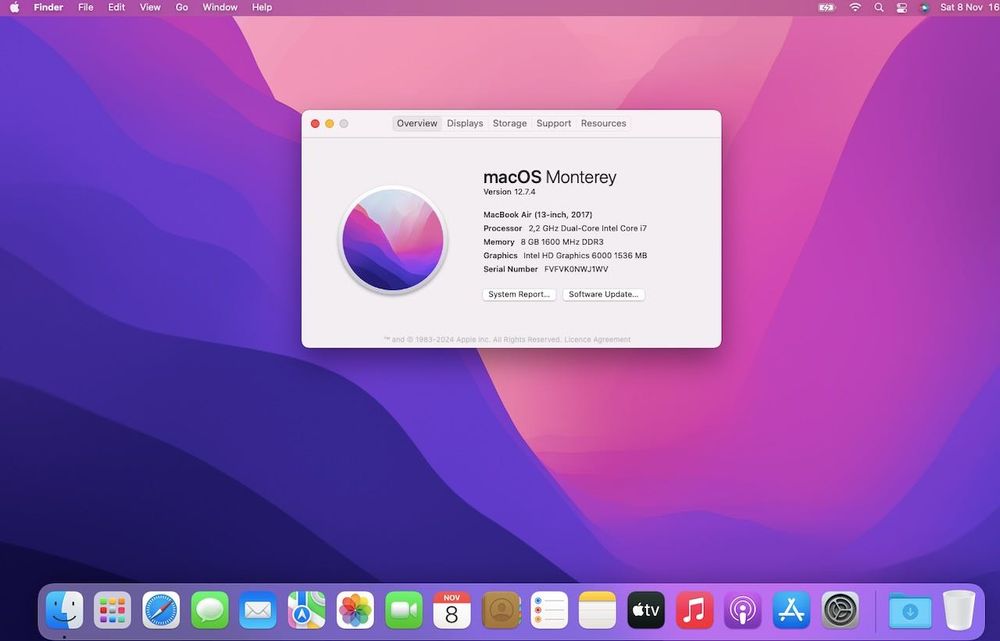Image resolution: width=1000 pixels, height=641 pixels.
Task: Open the Trash in the Dock
Action: [x=959, y=610]
